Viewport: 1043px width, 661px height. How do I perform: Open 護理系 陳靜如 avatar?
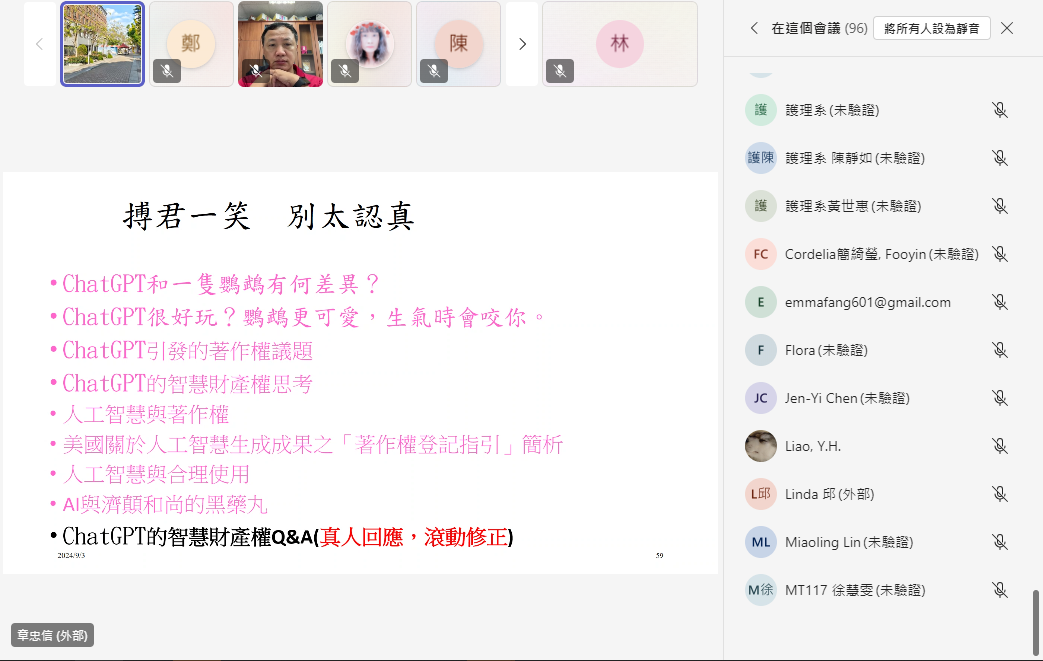point(760,158)
